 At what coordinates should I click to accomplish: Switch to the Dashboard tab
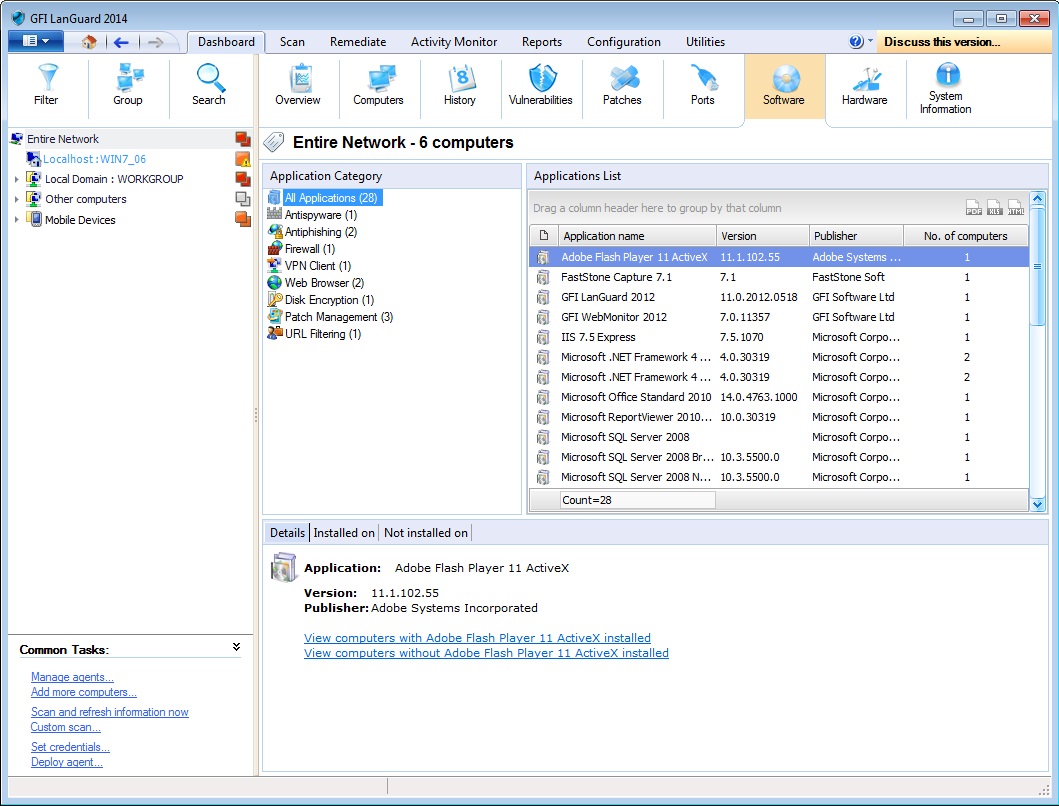[226, 42]
